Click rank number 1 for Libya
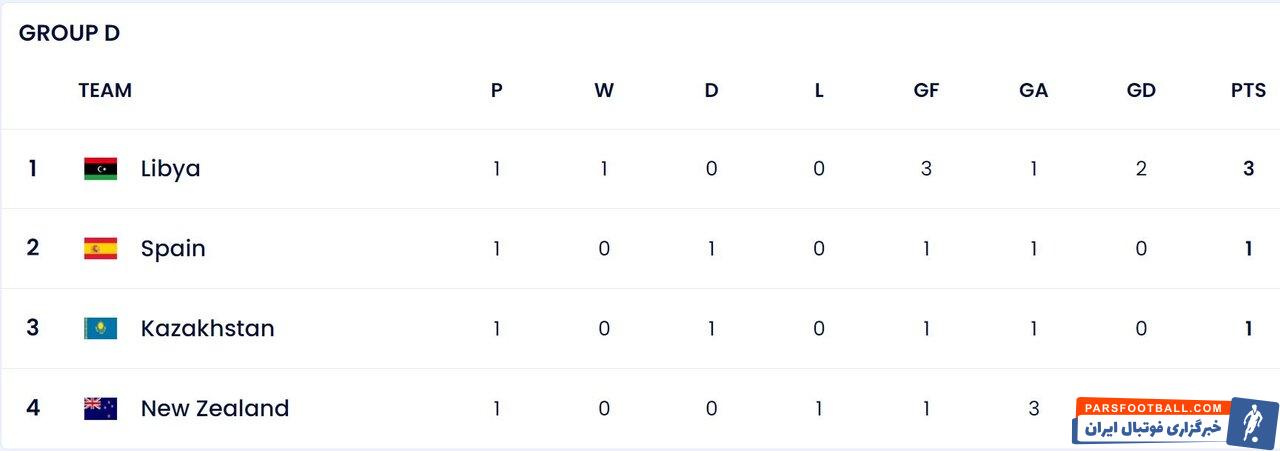The image size is (1280, 451). click(33, 169)
